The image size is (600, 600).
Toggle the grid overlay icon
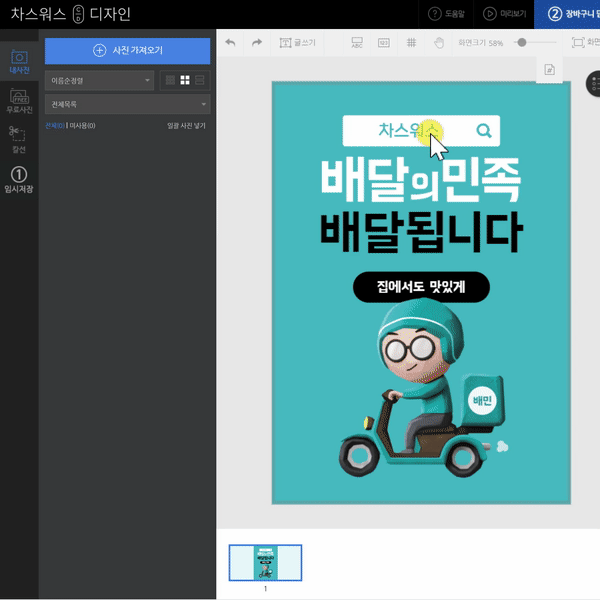point(411,42)
